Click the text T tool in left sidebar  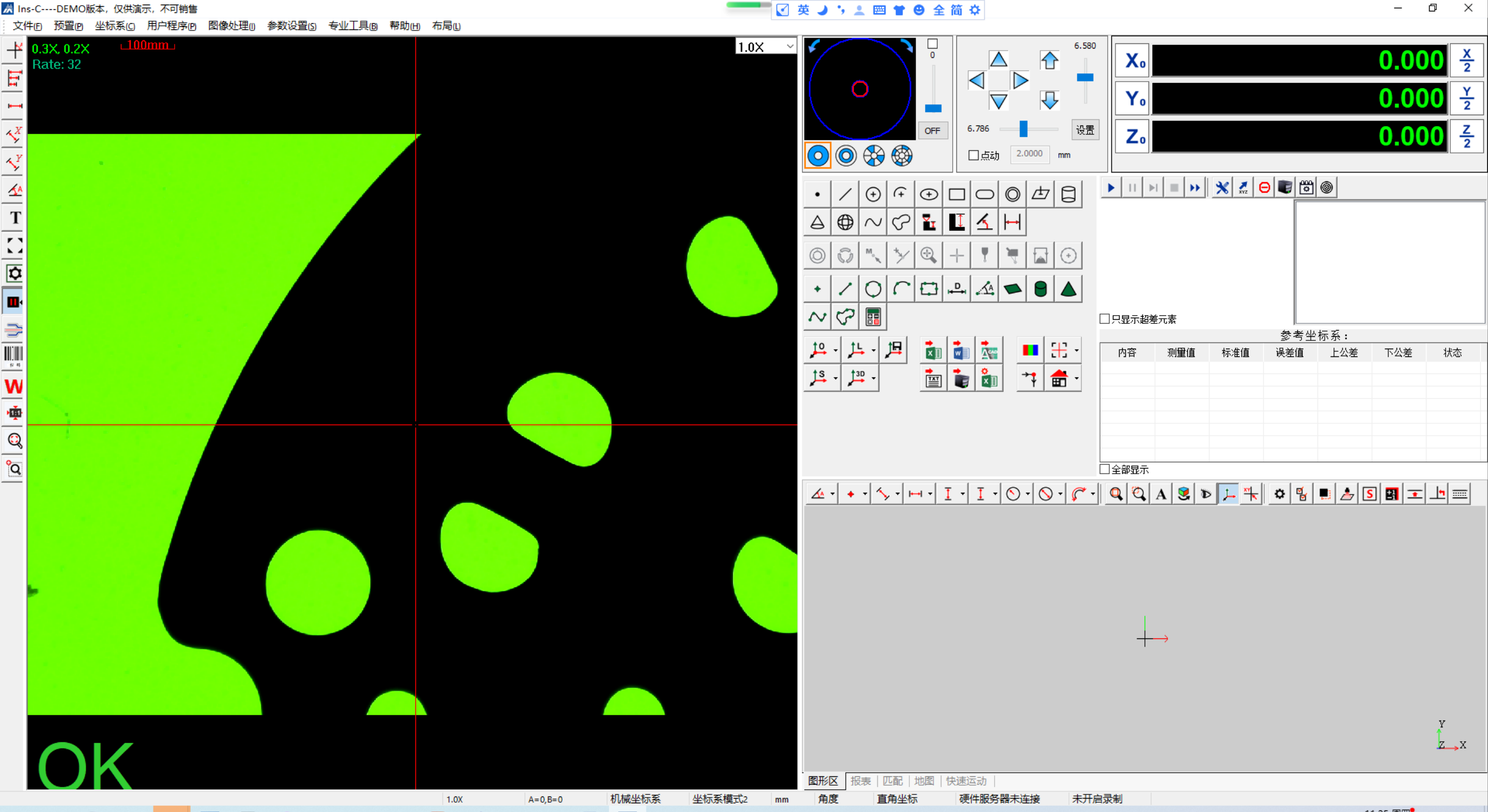(14, 218)
